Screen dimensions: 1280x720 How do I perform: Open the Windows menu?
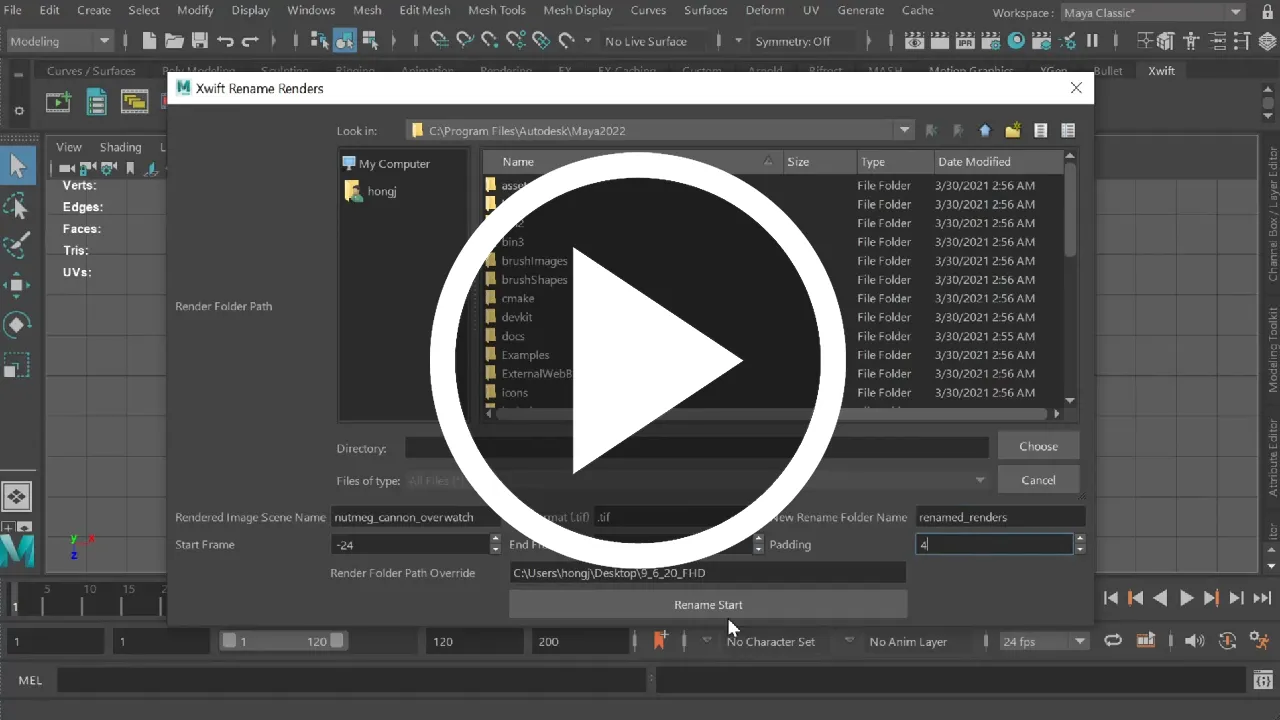(311, 10)
